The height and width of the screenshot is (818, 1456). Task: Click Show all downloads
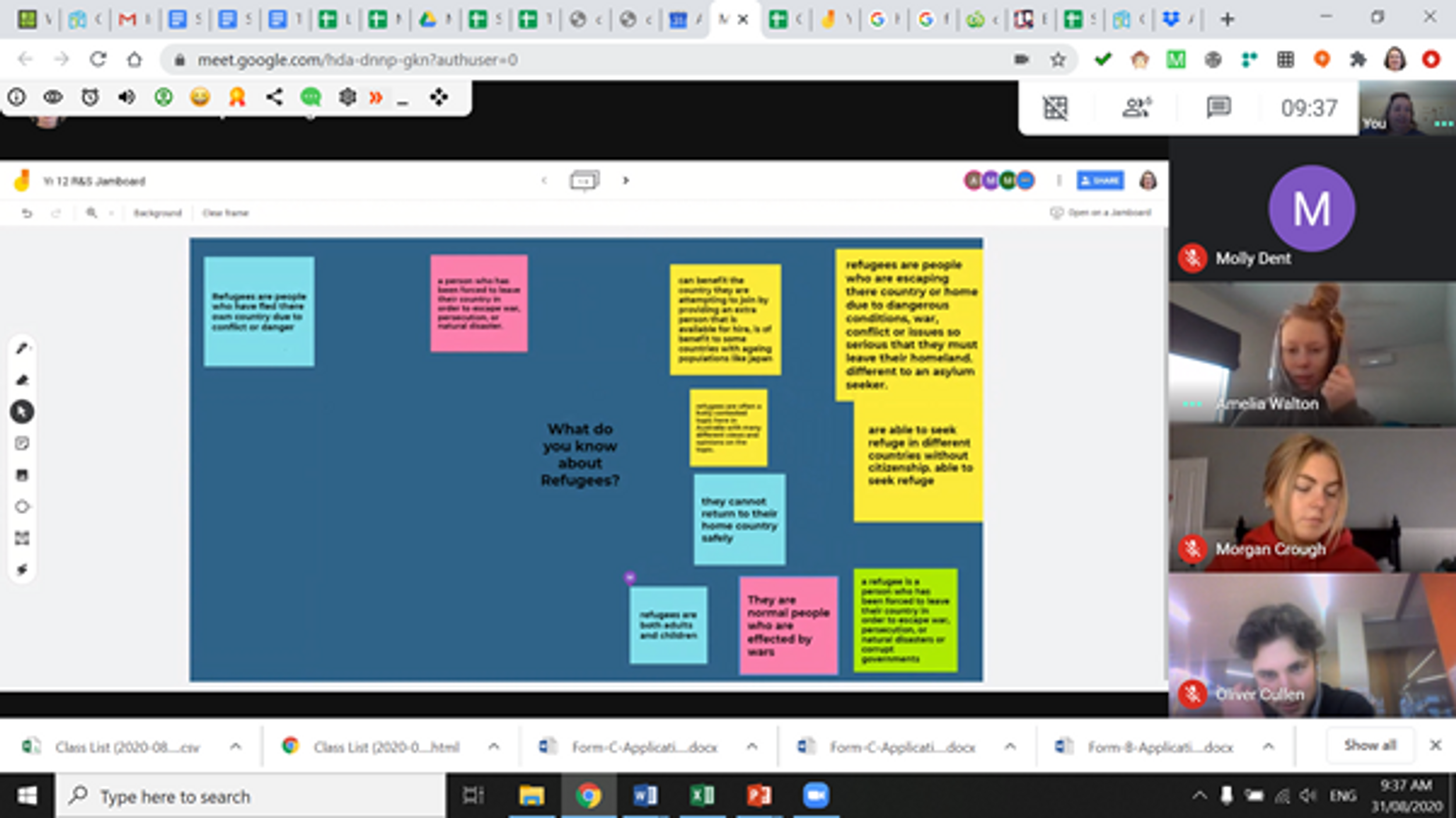(1370, 745)
